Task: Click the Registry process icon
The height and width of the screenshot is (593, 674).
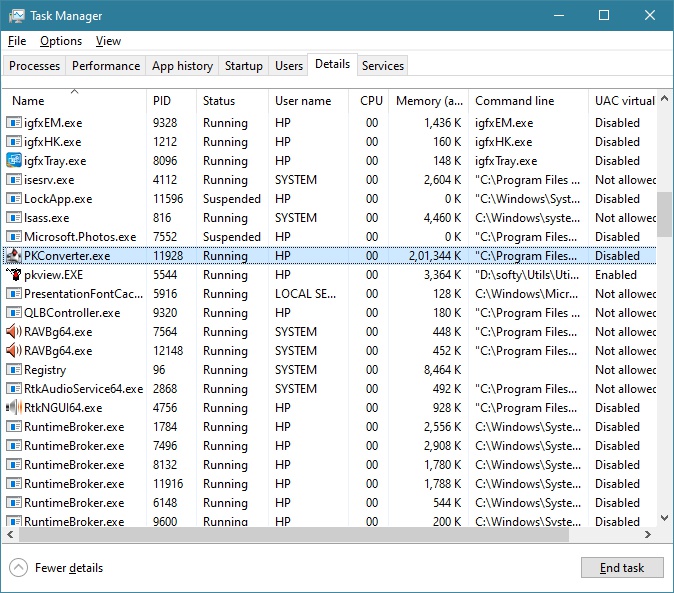Action: 14,370
